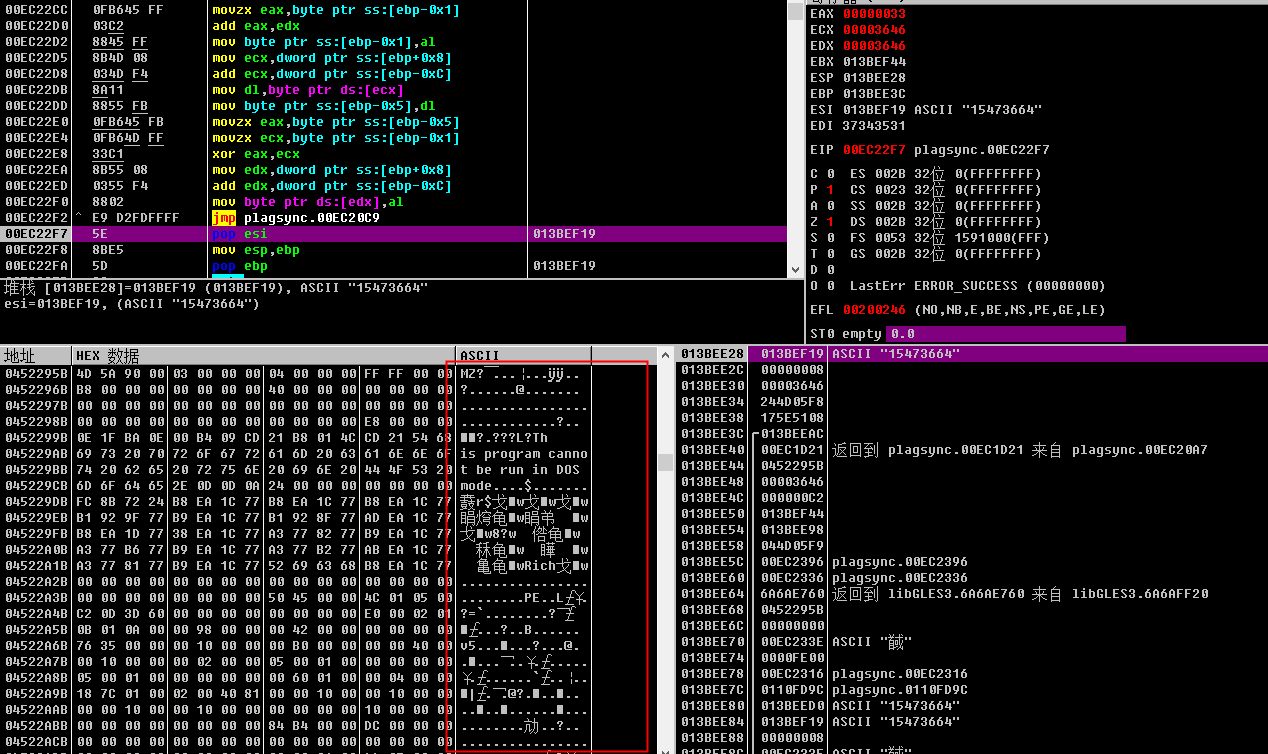The image size is (1268, 754).
Task: Click the EAX register value 00000033
Action: (874, 14)
